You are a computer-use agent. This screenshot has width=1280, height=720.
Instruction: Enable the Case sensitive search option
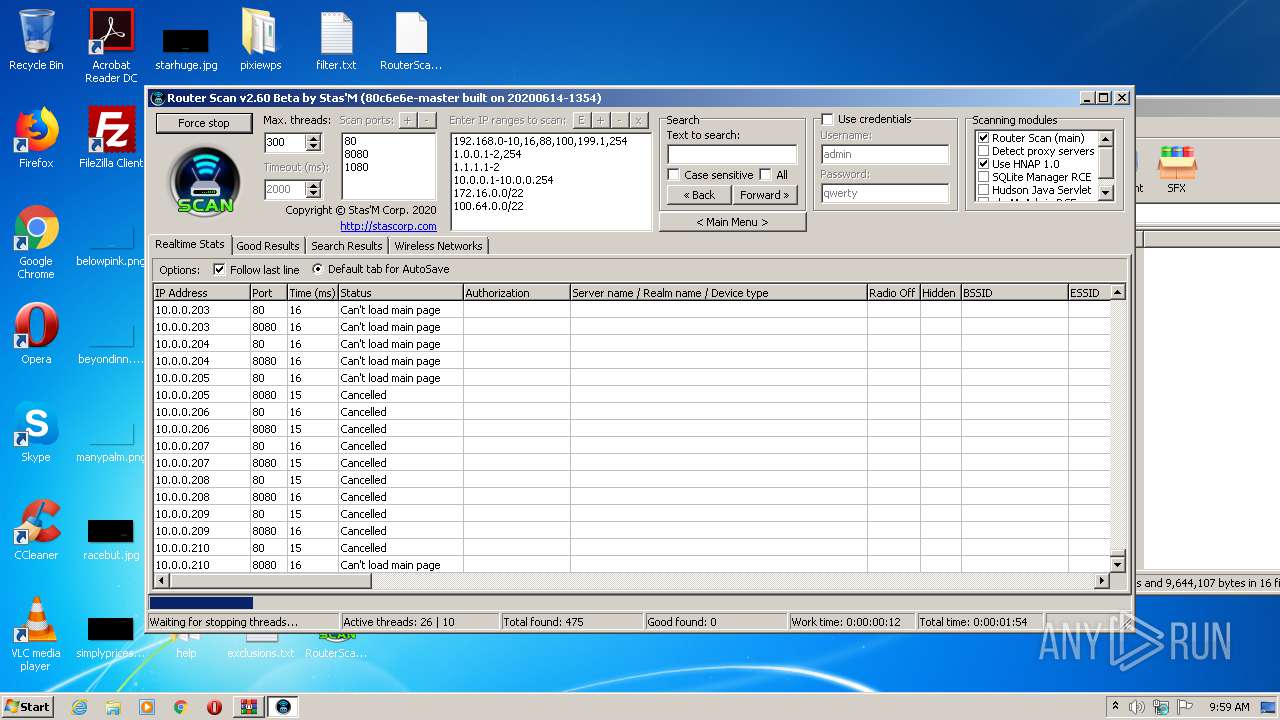674,175
